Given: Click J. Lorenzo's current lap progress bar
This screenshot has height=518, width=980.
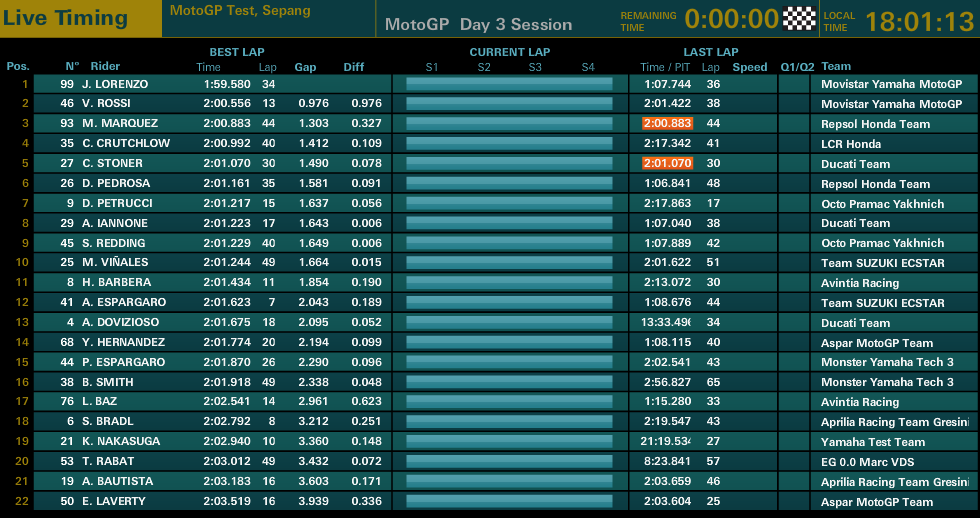Looking at the screenshot, I should 509,84.
